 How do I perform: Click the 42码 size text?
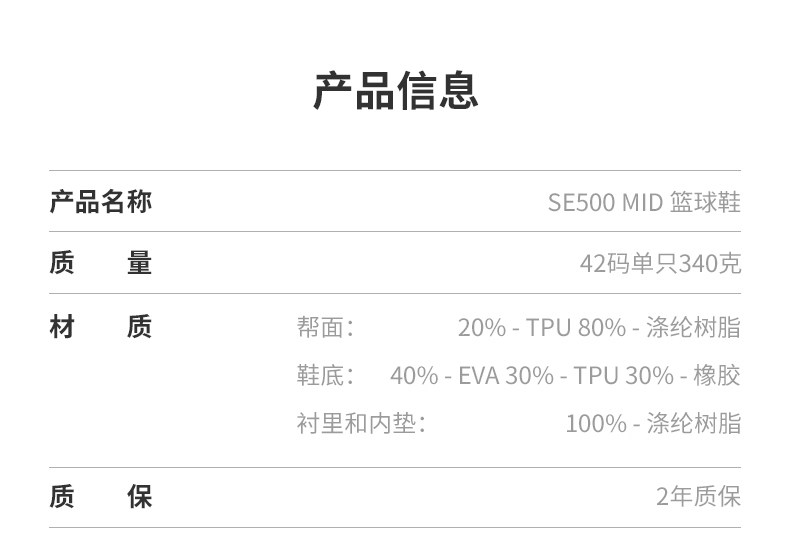(x=602, y=264)
